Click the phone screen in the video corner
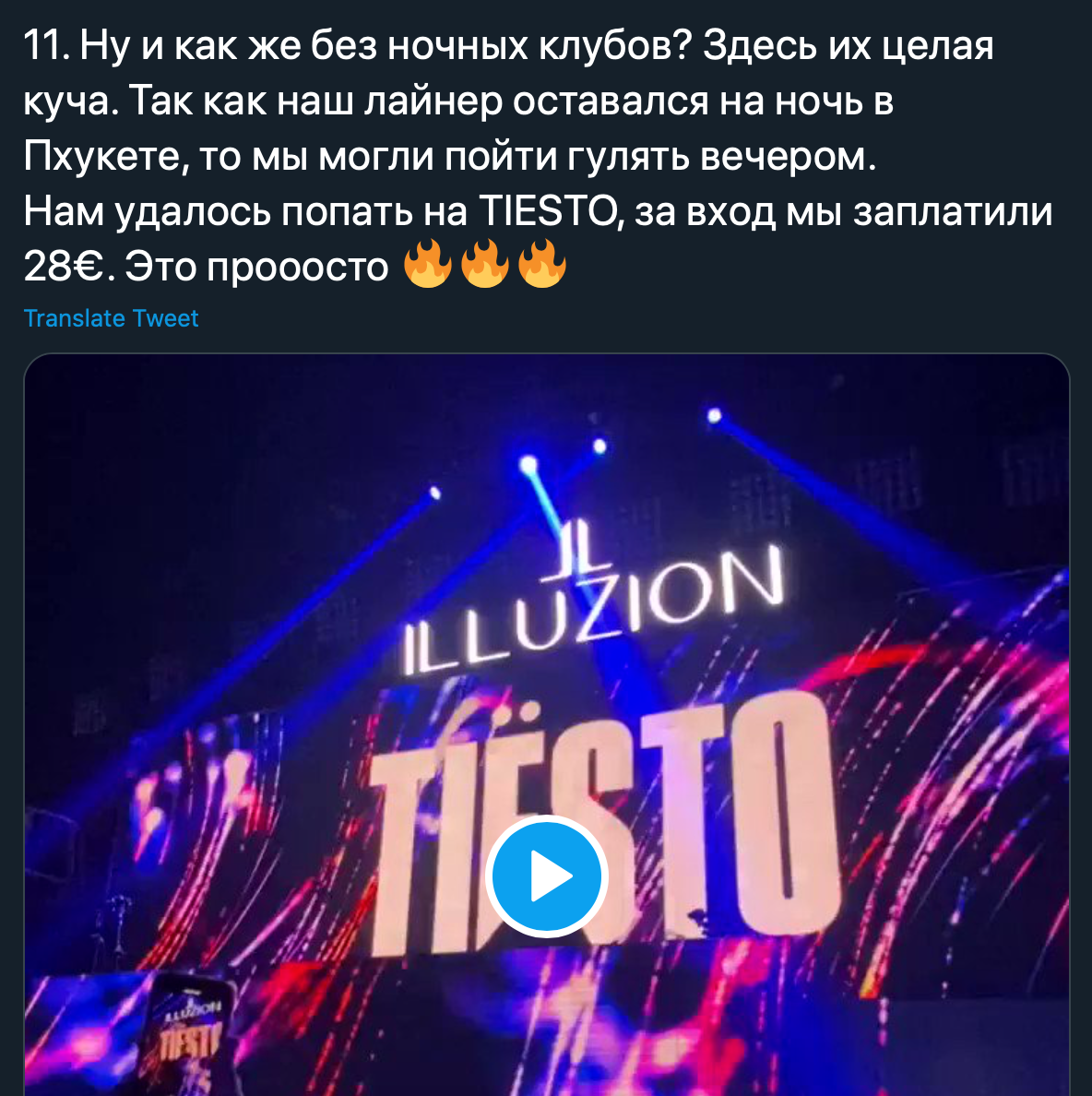The height and width of the screenshot is (1096, 1092). [189, 1036]
